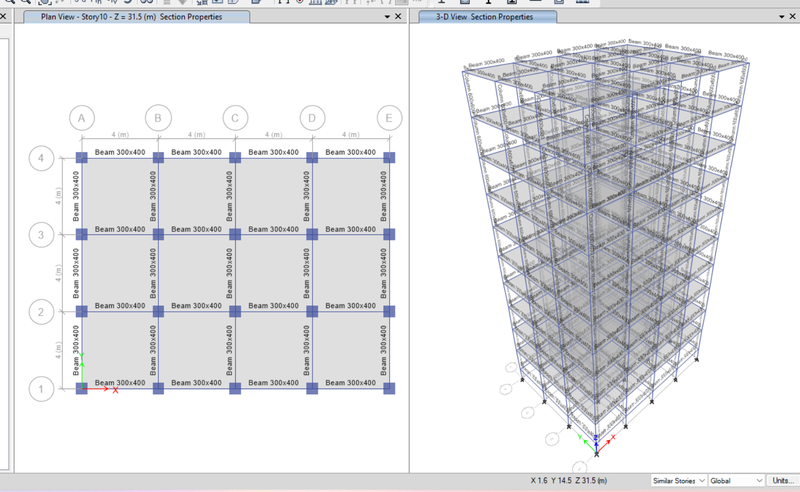Select the column at grid D-1
Screen dimensions: 800x492
312,388
